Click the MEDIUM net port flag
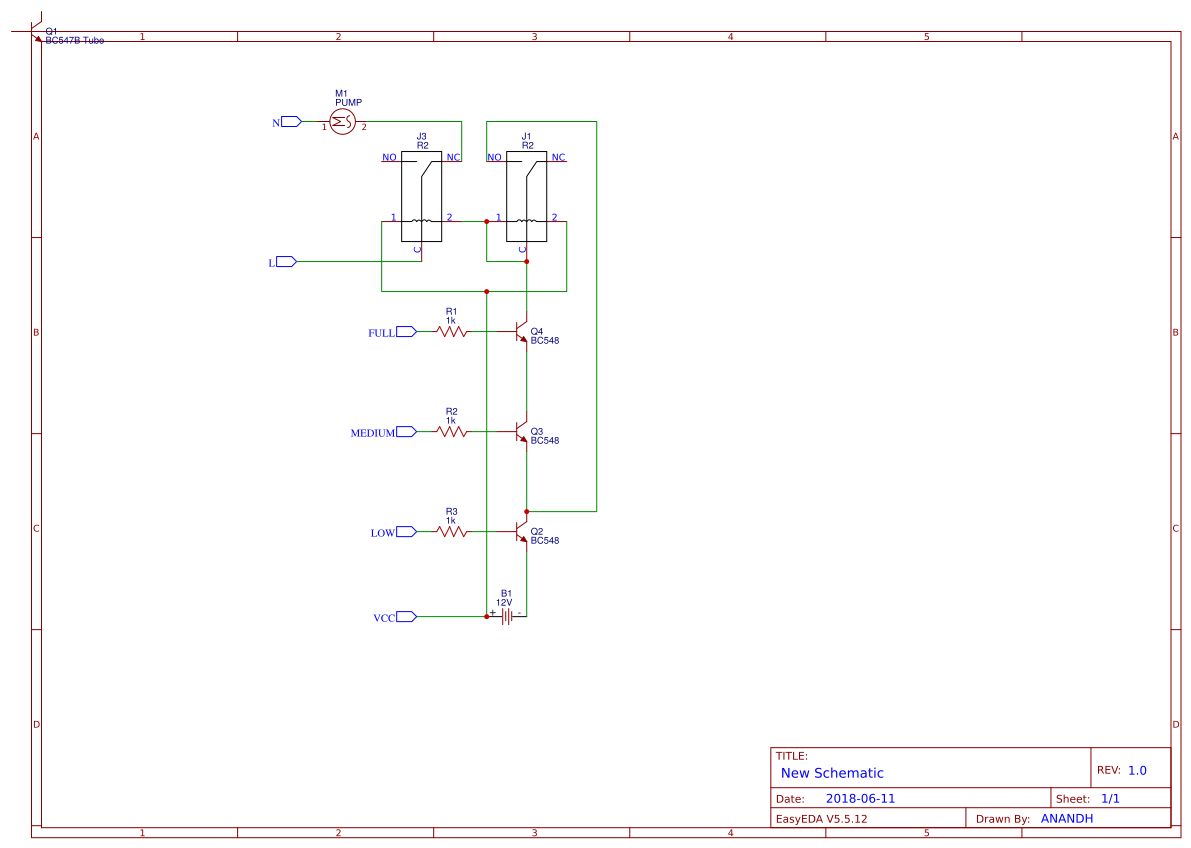The width and height of the screenshot is (1191, 848). click(406, 432)
